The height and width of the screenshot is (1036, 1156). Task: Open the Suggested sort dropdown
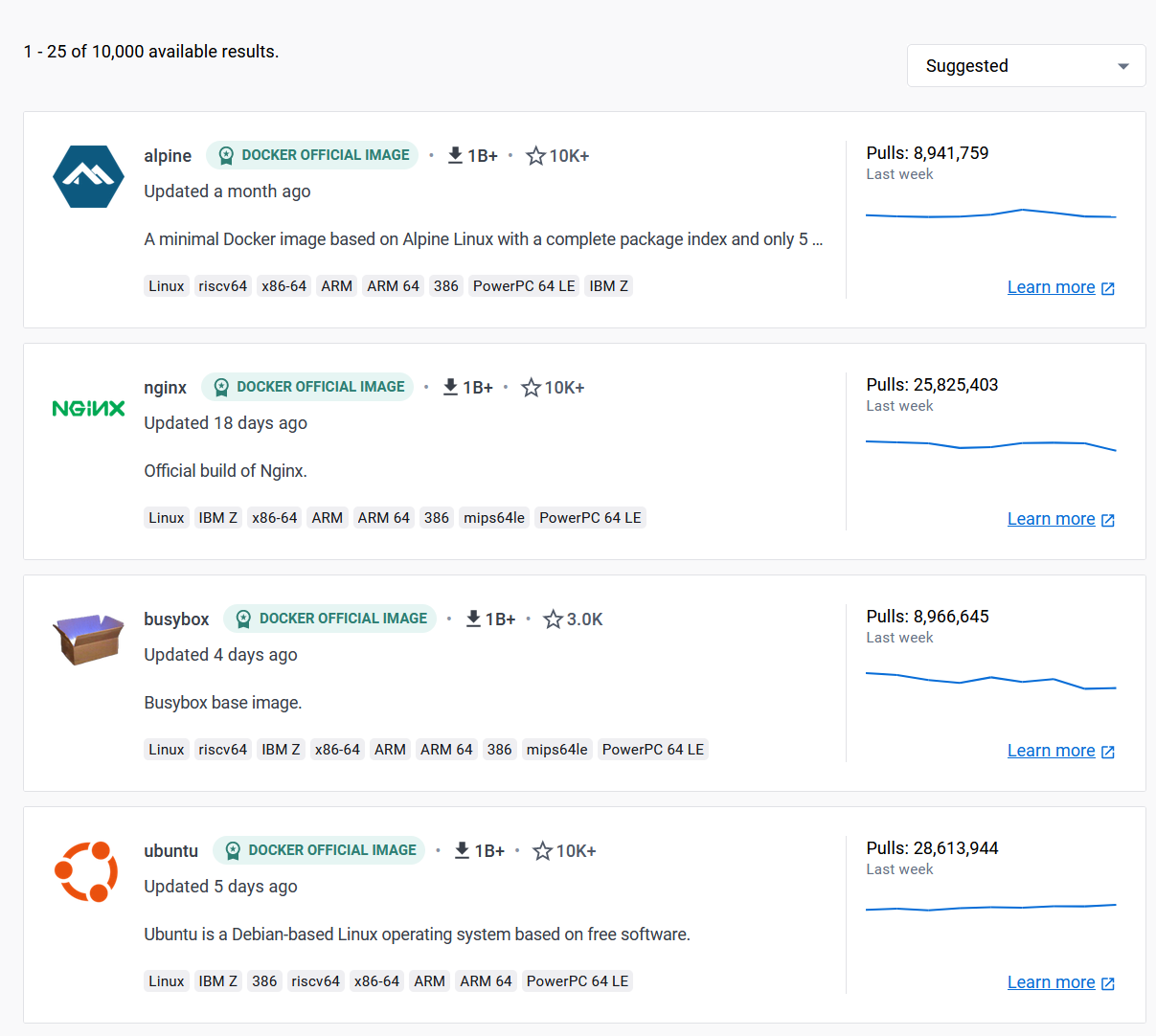click(1026, 66)
